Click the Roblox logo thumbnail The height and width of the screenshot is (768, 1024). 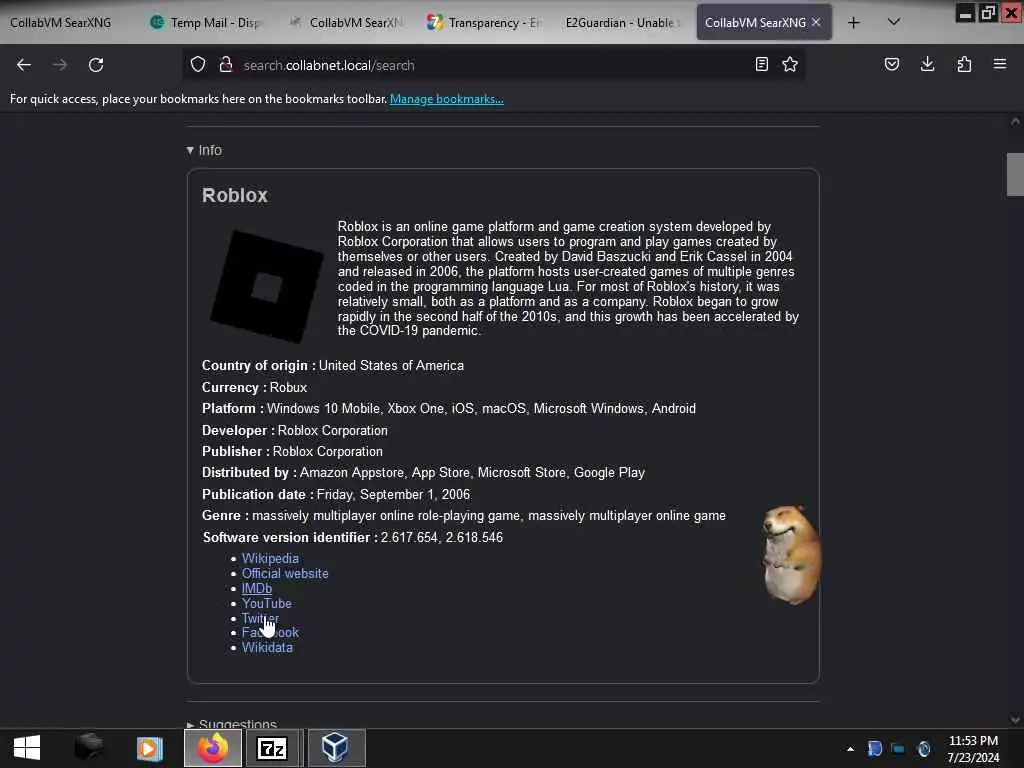266,287
